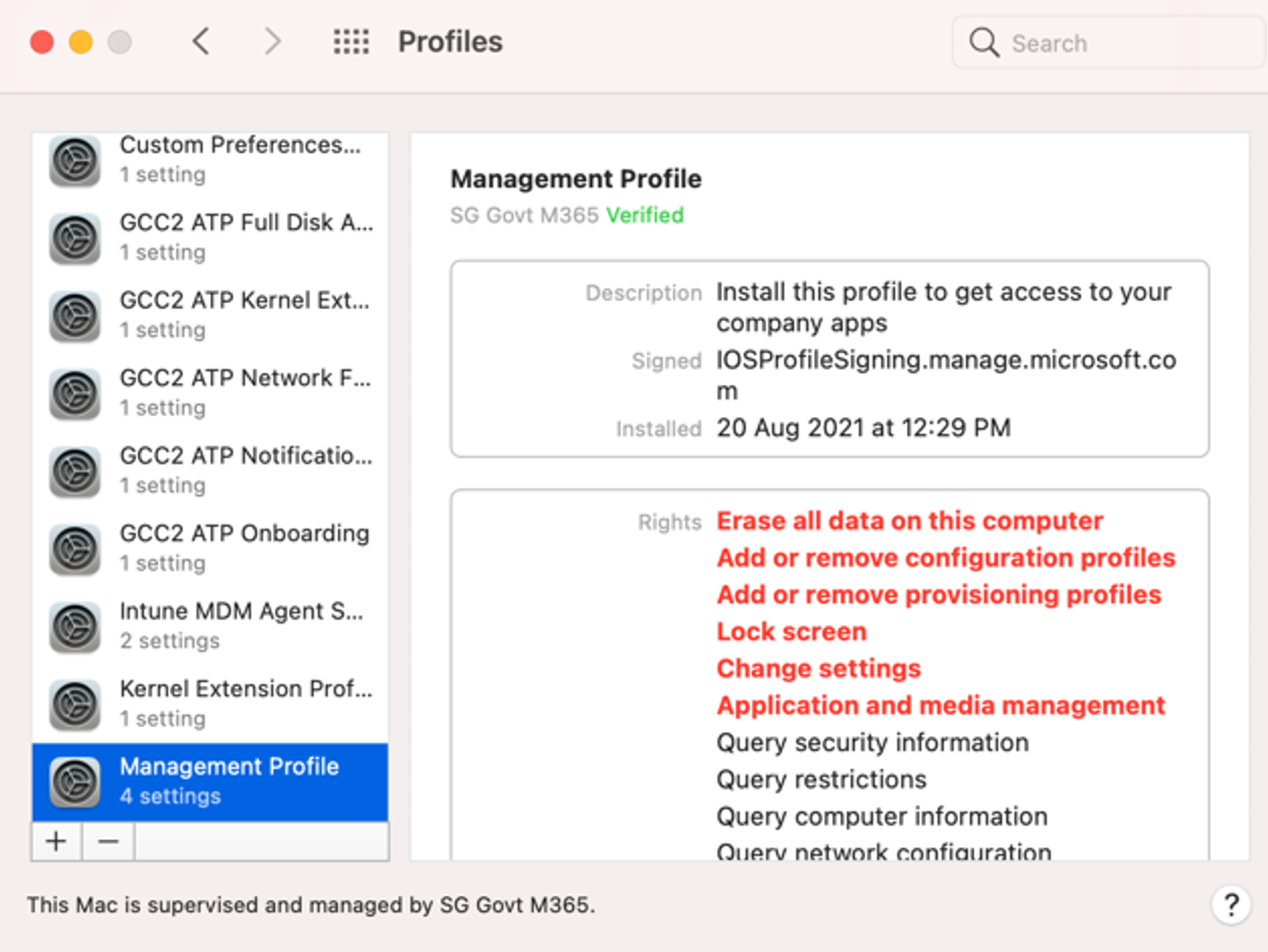This screenshot has height=952, width=1268.
Task: Click the GCC2 ATP Onboarding profile icon
Action: tap(75, 548)
